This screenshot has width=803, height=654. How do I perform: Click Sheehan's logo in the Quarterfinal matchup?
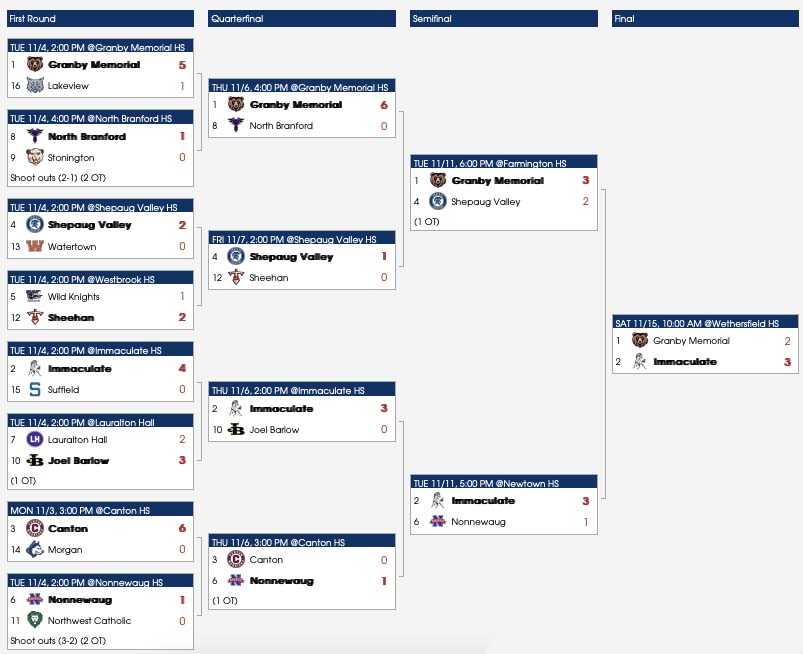coord(236,278)
